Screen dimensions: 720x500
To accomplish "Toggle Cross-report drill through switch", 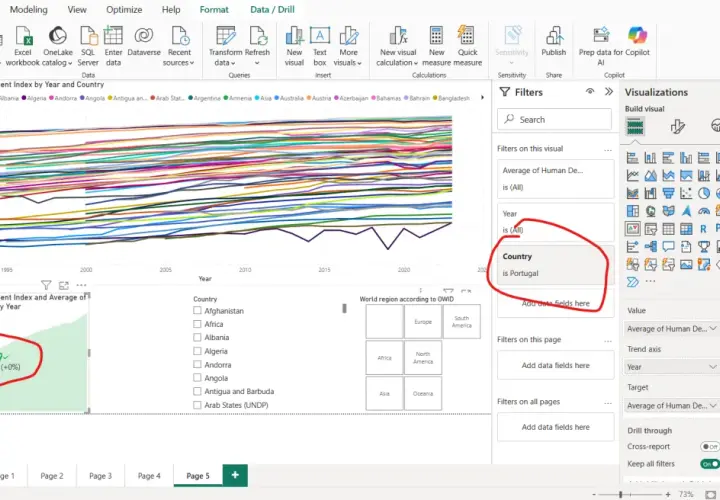I will (710, 446).
